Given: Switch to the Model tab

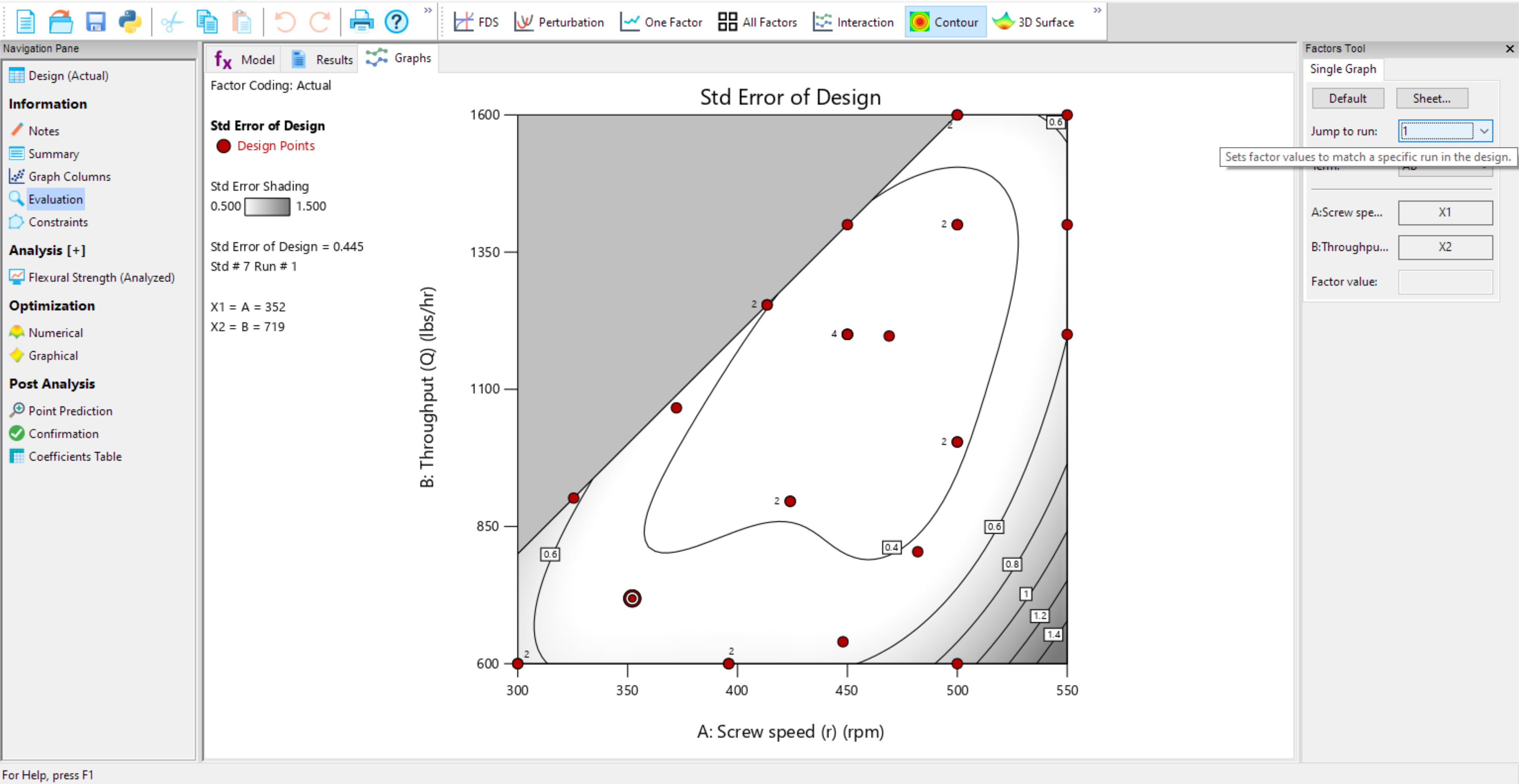Looking at the screenshot, I should [245, 60].
